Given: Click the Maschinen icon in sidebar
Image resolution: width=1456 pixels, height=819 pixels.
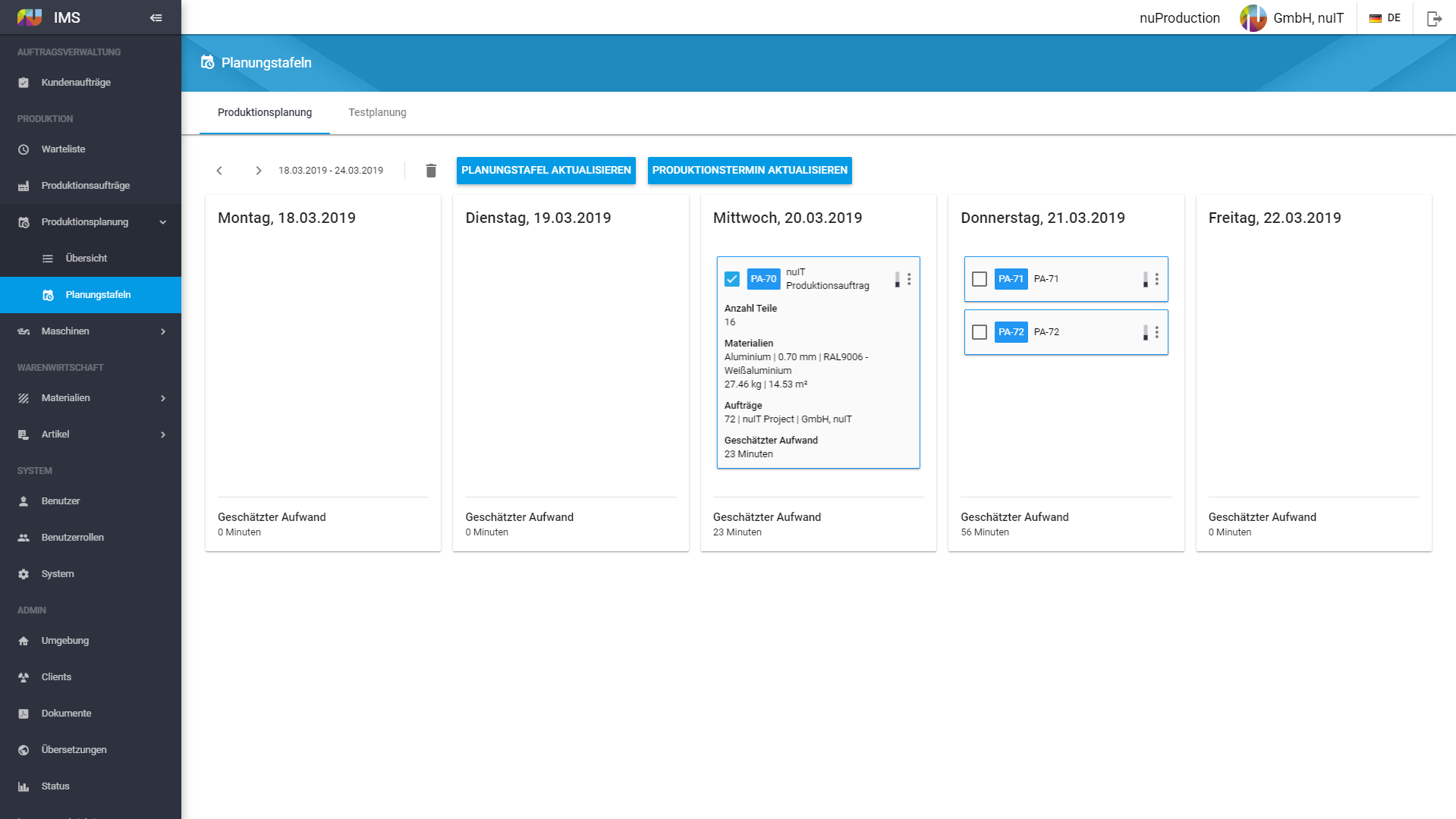Looking at the screenshot, I should click(x=24, y=331).
